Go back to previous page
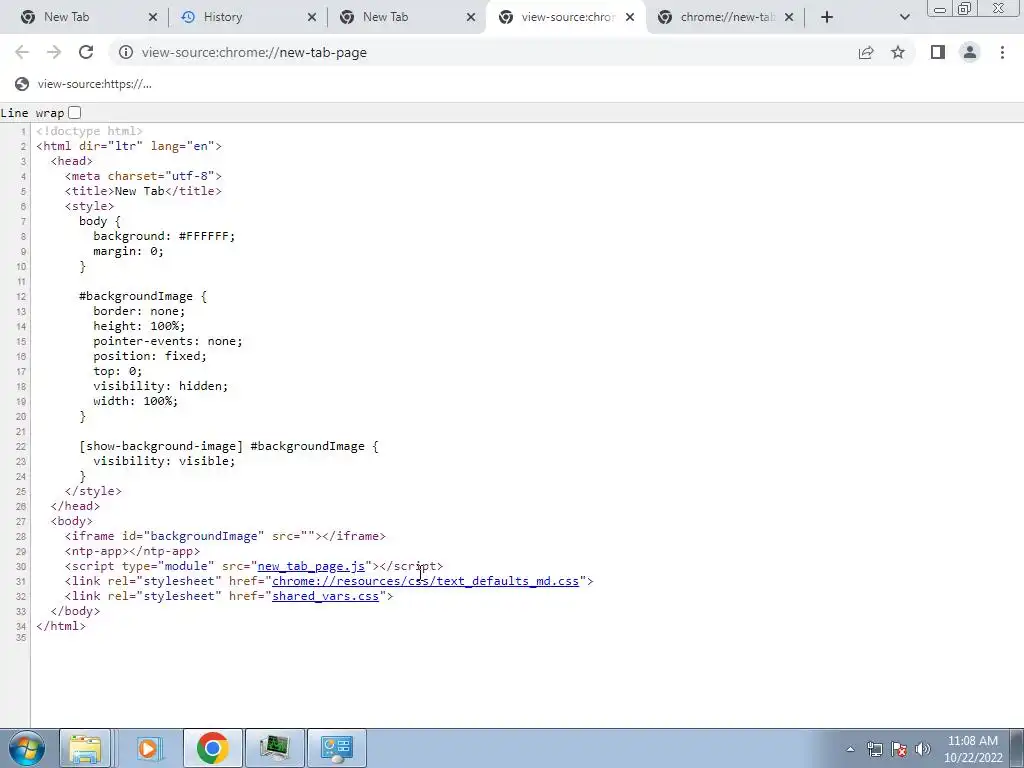Viewport: 1024px width, 768px height. click(x=22, y=52)
